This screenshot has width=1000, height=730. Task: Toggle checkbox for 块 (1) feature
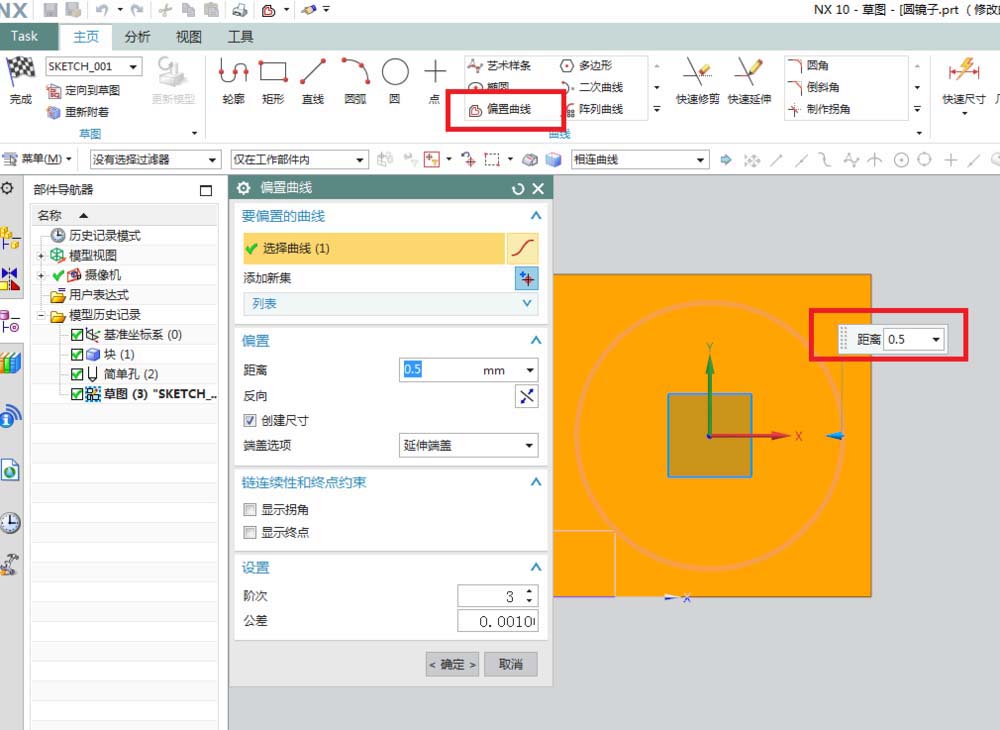pyautogui.click(x=77, y=354)
